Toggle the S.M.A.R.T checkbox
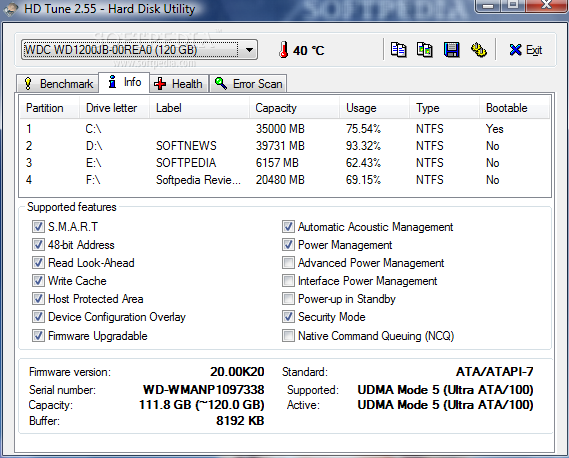The image size is (569, 458). pos(38,227)
